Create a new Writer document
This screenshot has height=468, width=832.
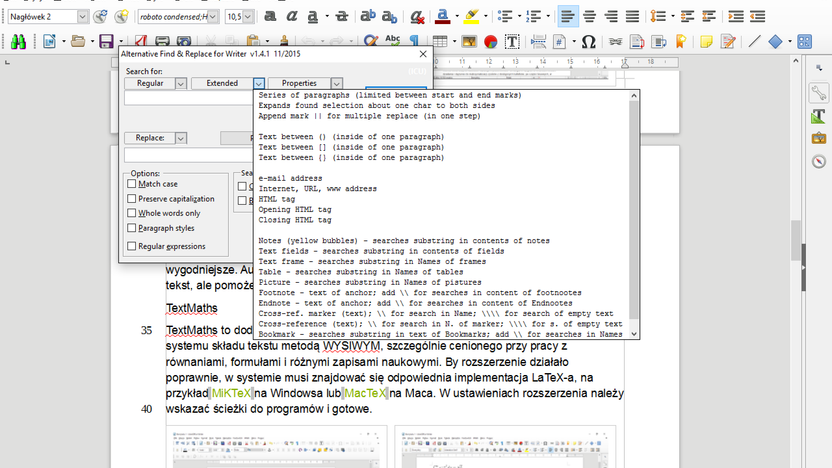pos(49,41)
